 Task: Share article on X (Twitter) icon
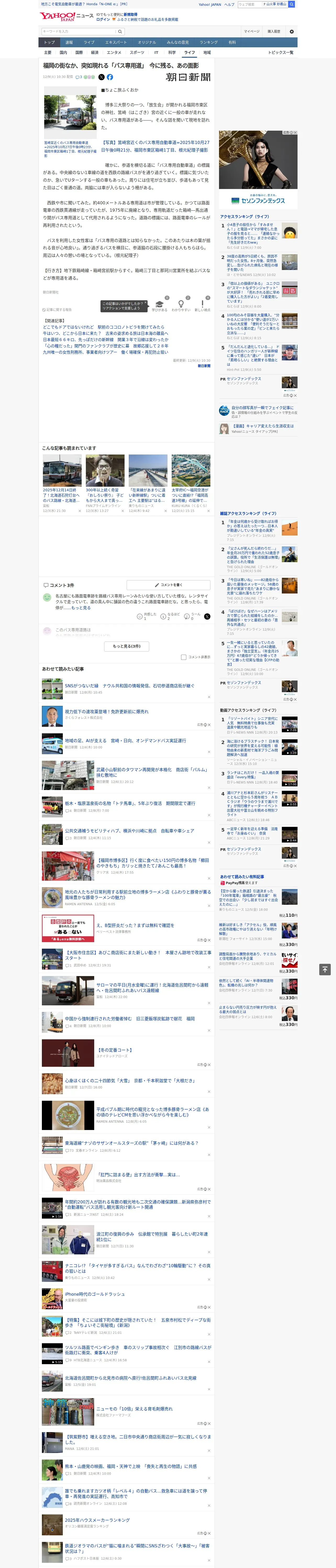(x=101, y=77)
